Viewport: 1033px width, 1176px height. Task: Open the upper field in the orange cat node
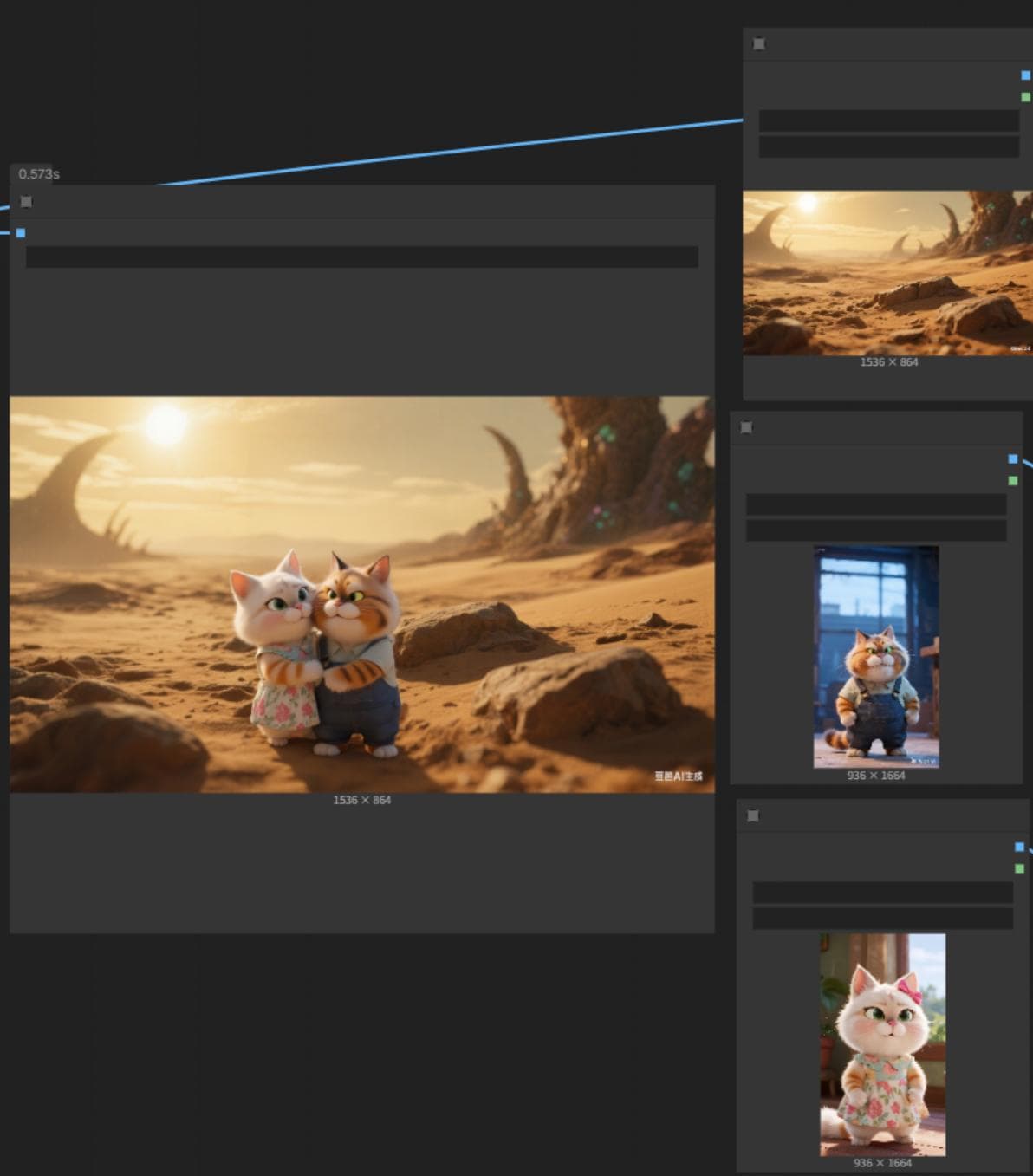[x=876, y=504]
